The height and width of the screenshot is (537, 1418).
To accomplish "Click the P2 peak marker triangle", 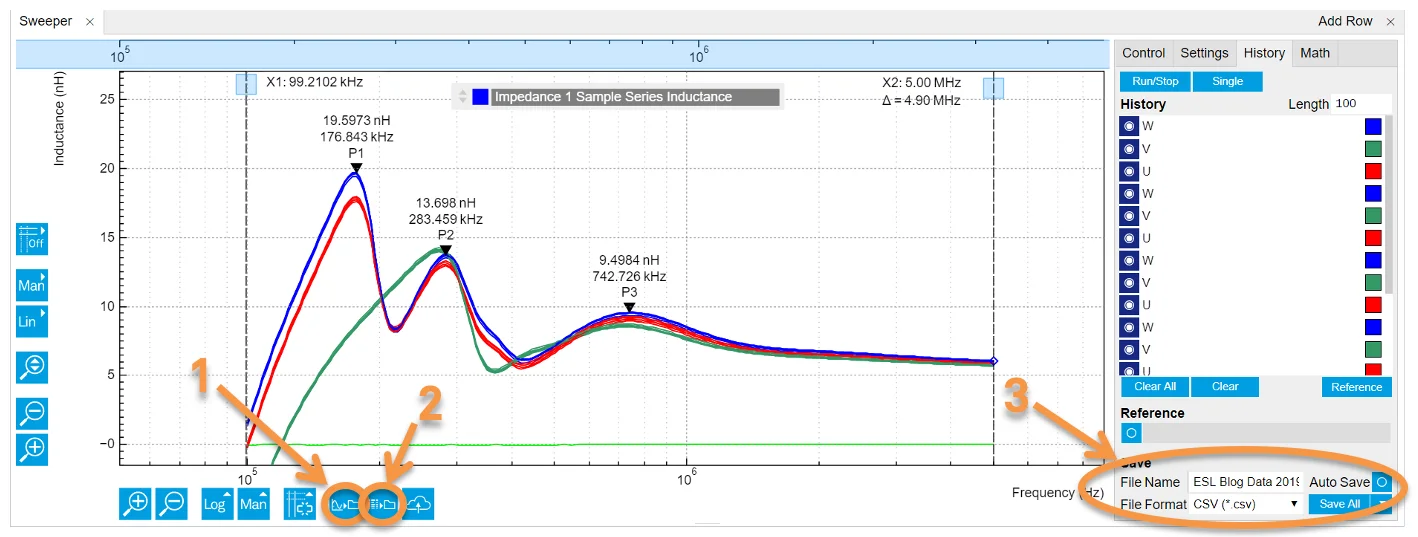I will coord(446,250).
